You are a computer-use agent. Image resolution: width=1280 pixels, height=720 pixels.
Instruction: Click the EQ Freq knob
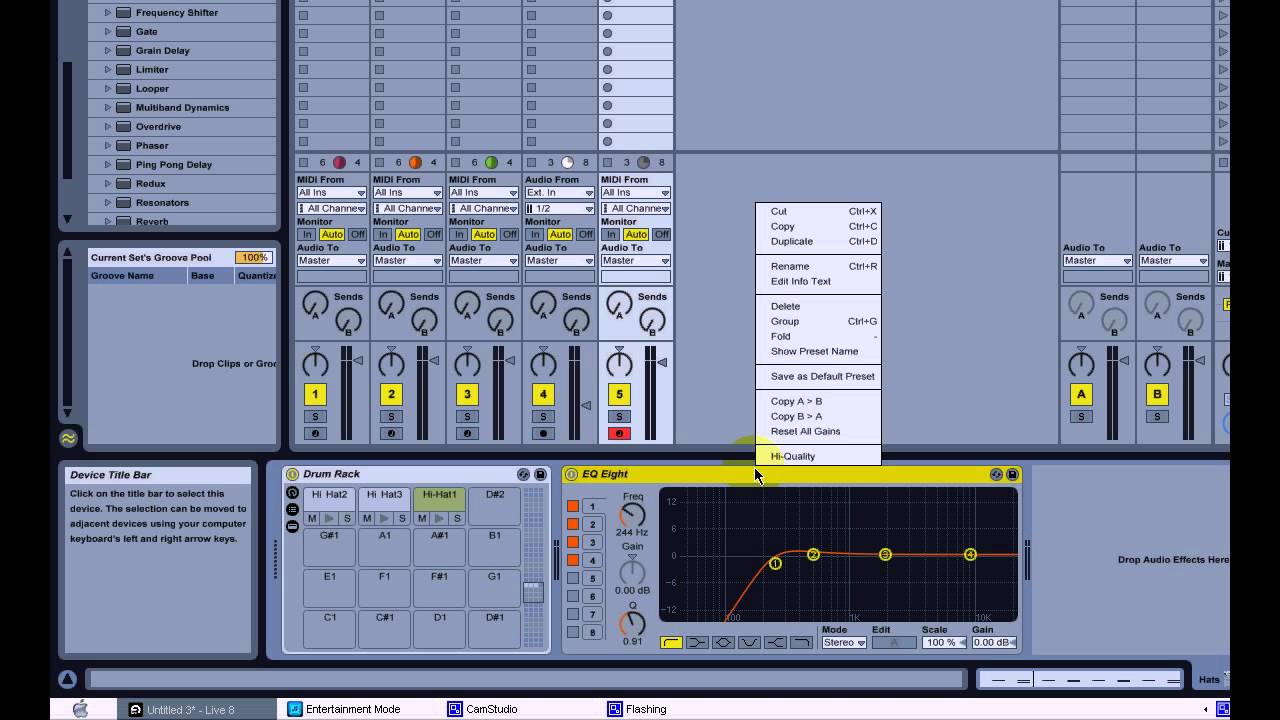[632, 514]
